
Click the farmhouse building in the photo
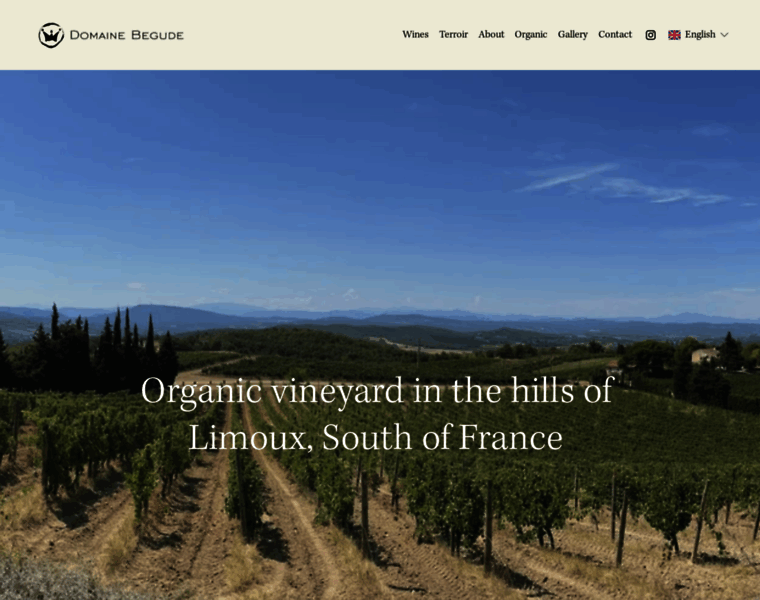tap(705, 355)
